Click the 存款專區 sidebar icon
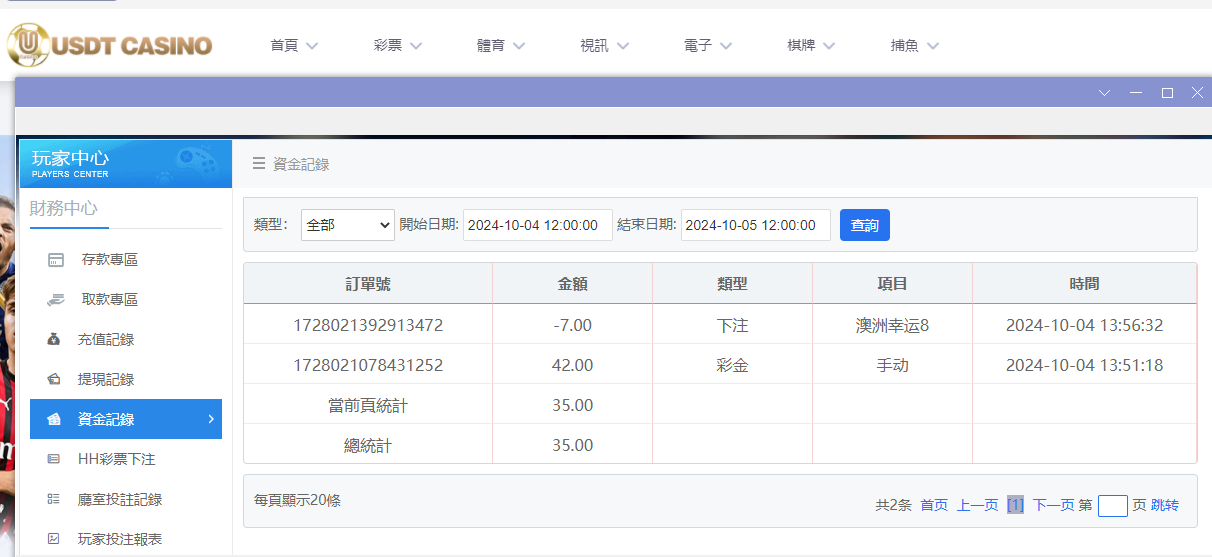Screen dimensions: 1212x557 pyautogui.click(x=56, y=260)
